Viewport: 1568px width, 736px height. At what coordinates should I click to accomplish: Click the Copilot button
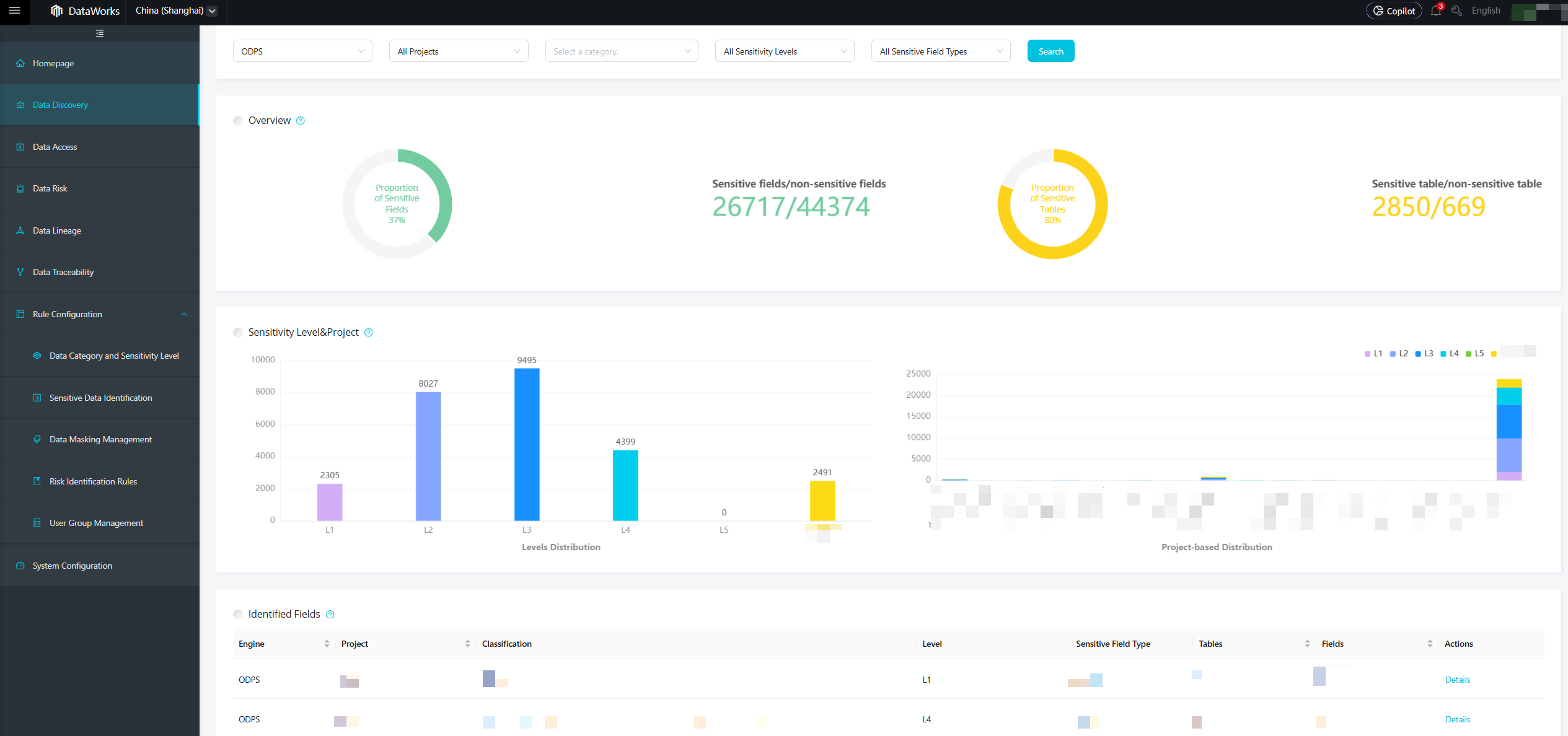(1394, 11)
